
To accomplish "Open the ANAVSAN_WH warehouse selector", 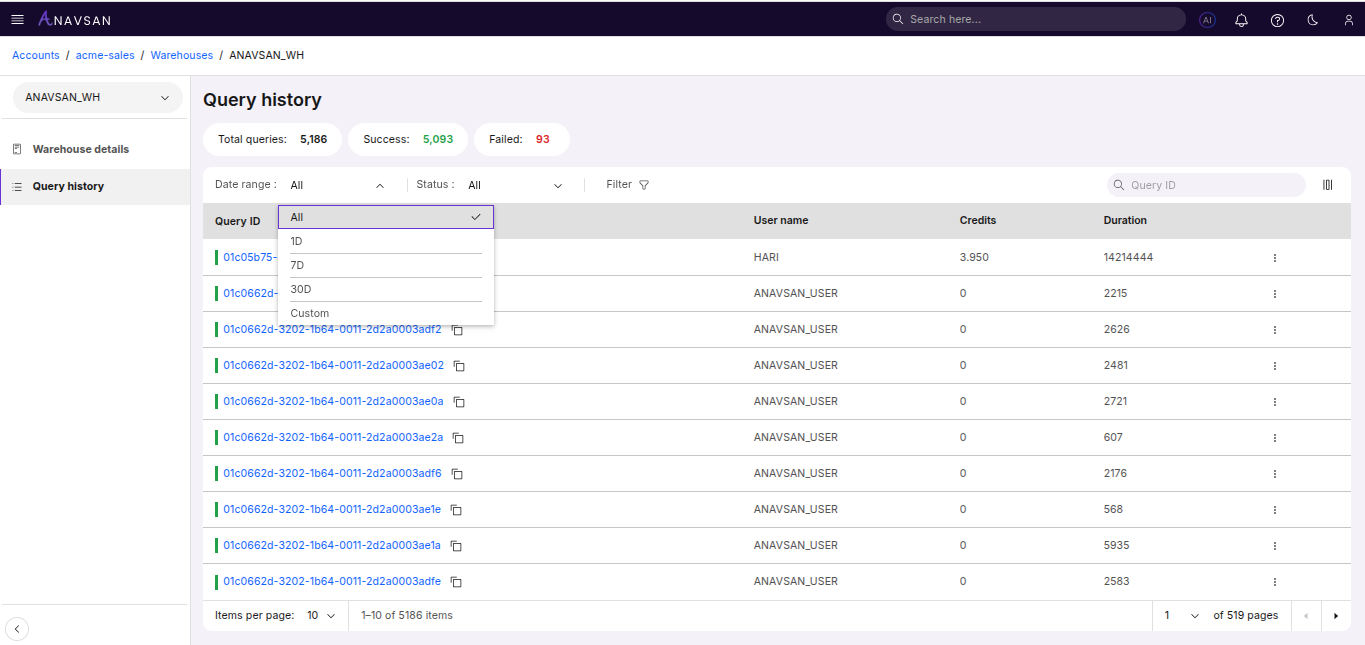I will click(97, 98).
